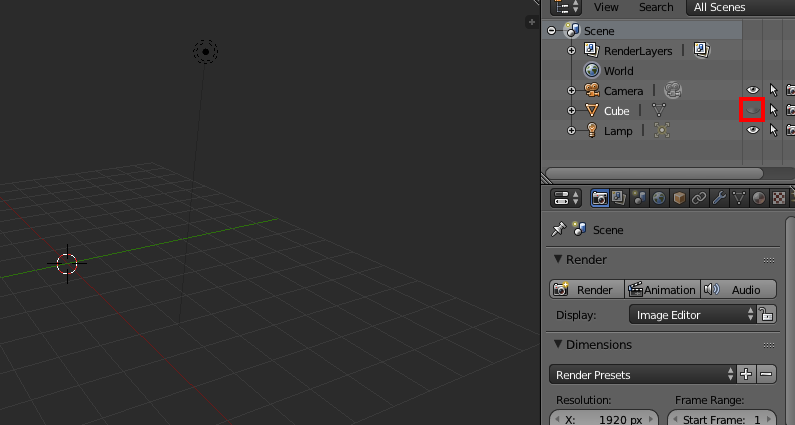Image resolution: width=795 pixels, height=425 pixels.
Task: Collapse the Scene tree with its minus button
Action: tap(552, 31)
